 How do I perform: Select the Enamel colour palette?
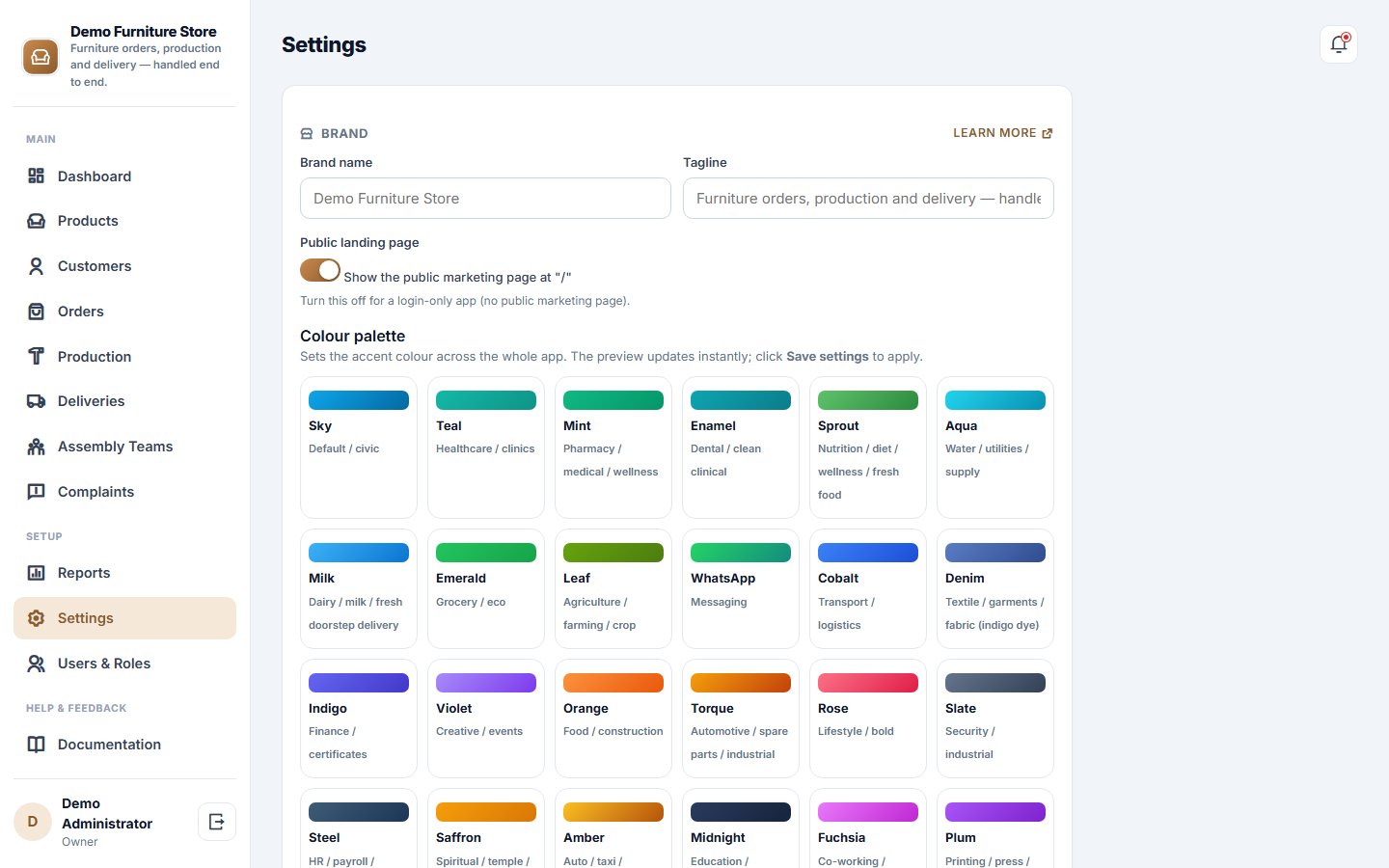(x=741, y=448)
